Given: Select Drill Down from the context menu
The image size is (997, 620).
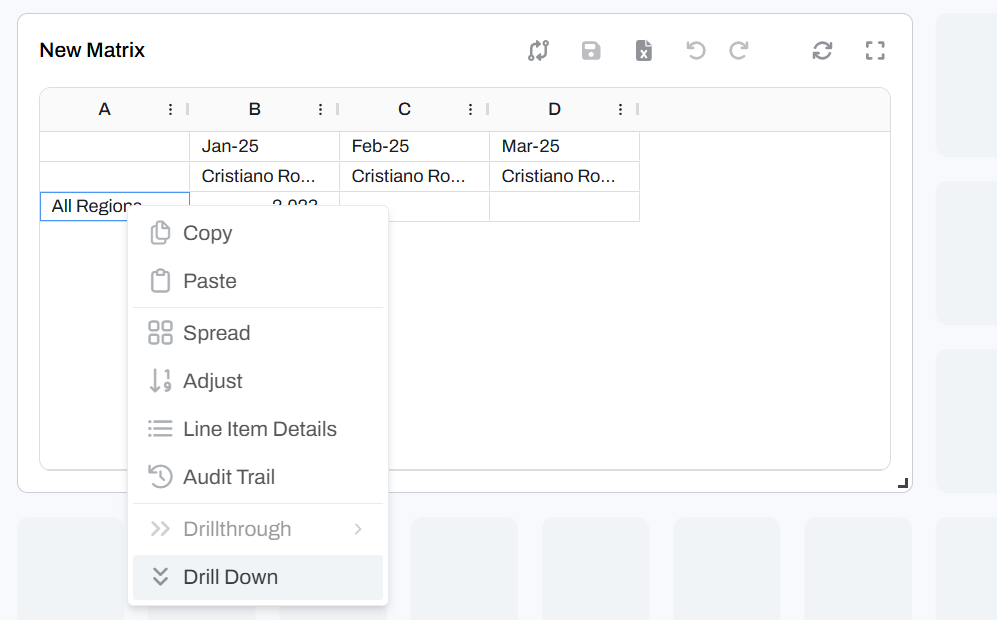Looking at the screenshot, I should point(231,577).
